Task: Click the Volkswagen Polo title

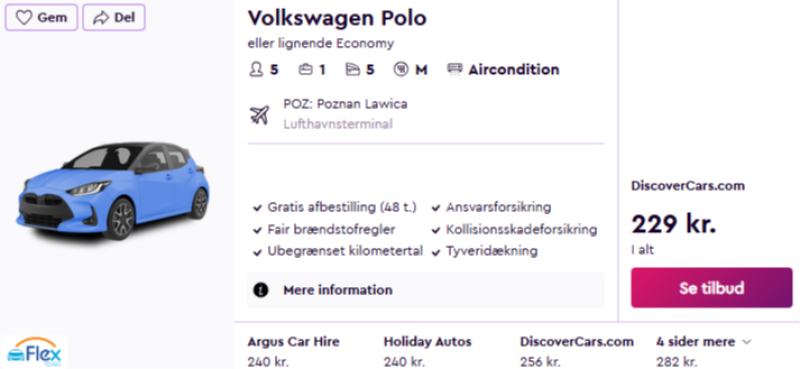Action: [x=337, y=18]
